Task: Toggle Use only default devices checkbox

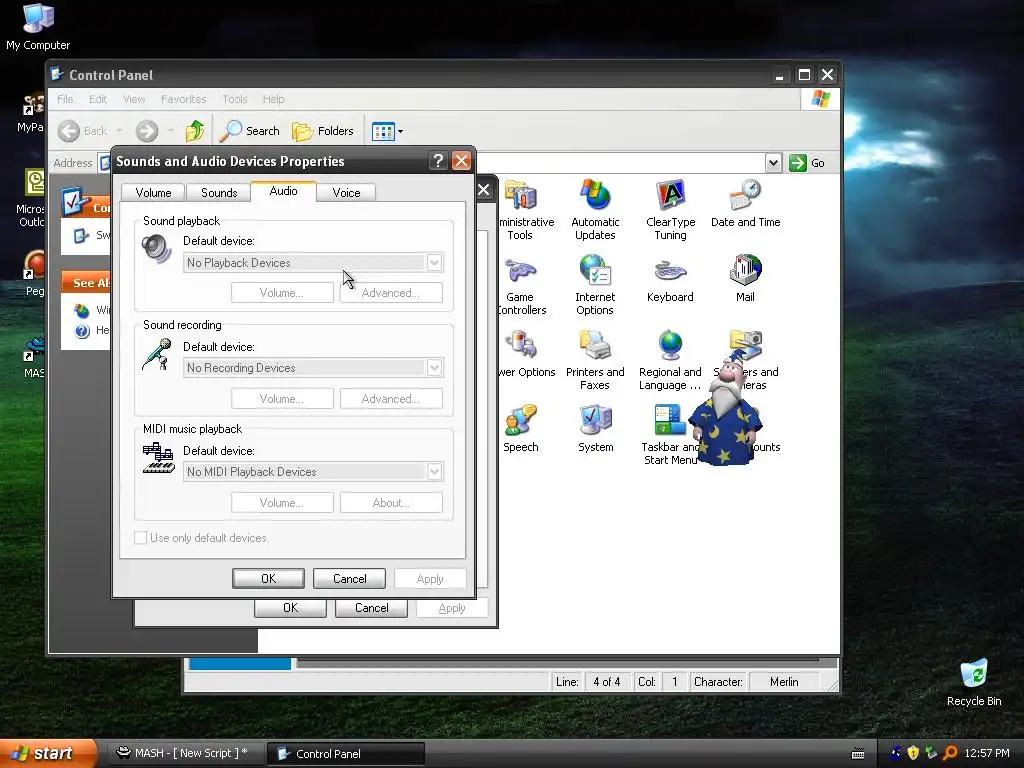Action: tap(140, 537)
